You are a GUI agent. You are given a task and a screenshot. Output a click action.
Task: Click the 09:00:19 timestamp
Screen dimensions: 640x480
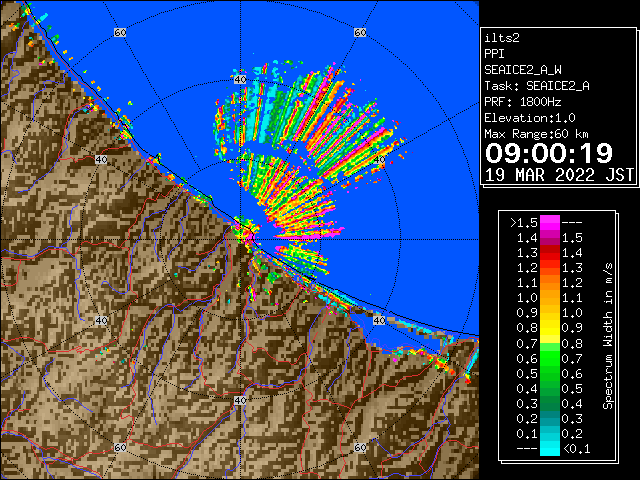click(549, 153)
